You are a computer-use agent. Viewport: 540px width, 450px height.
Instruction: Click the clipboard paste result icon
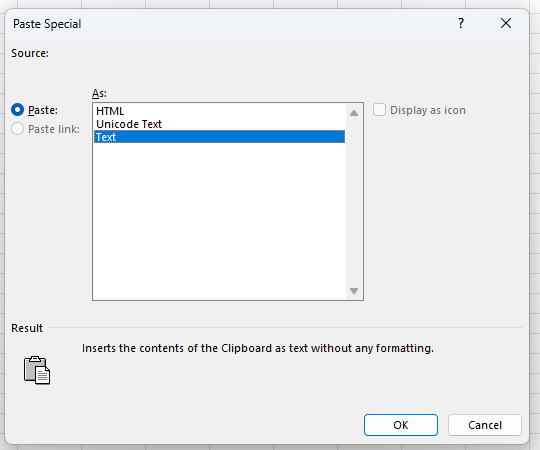pos(37,370)
